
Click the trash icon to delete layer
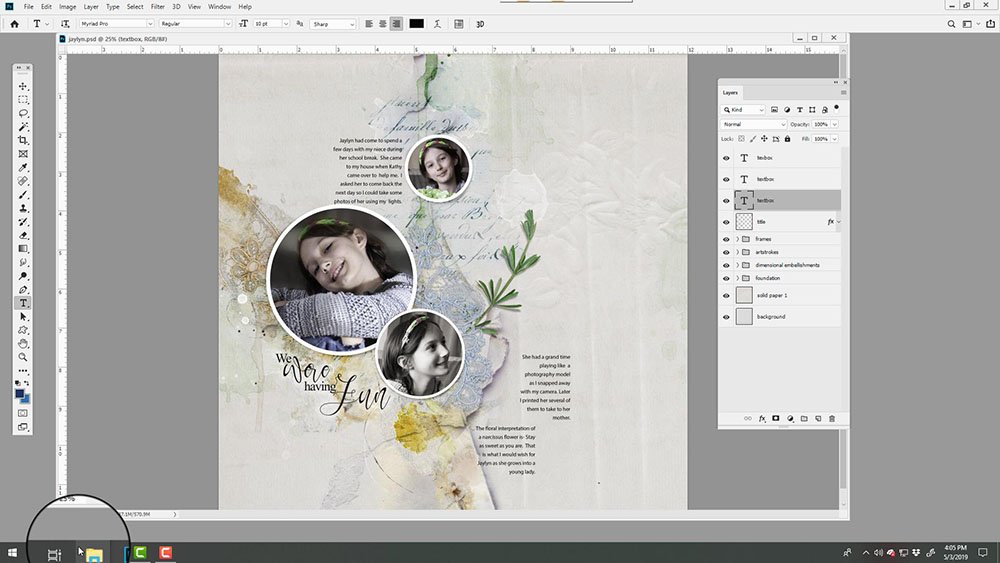coord(832,418)
